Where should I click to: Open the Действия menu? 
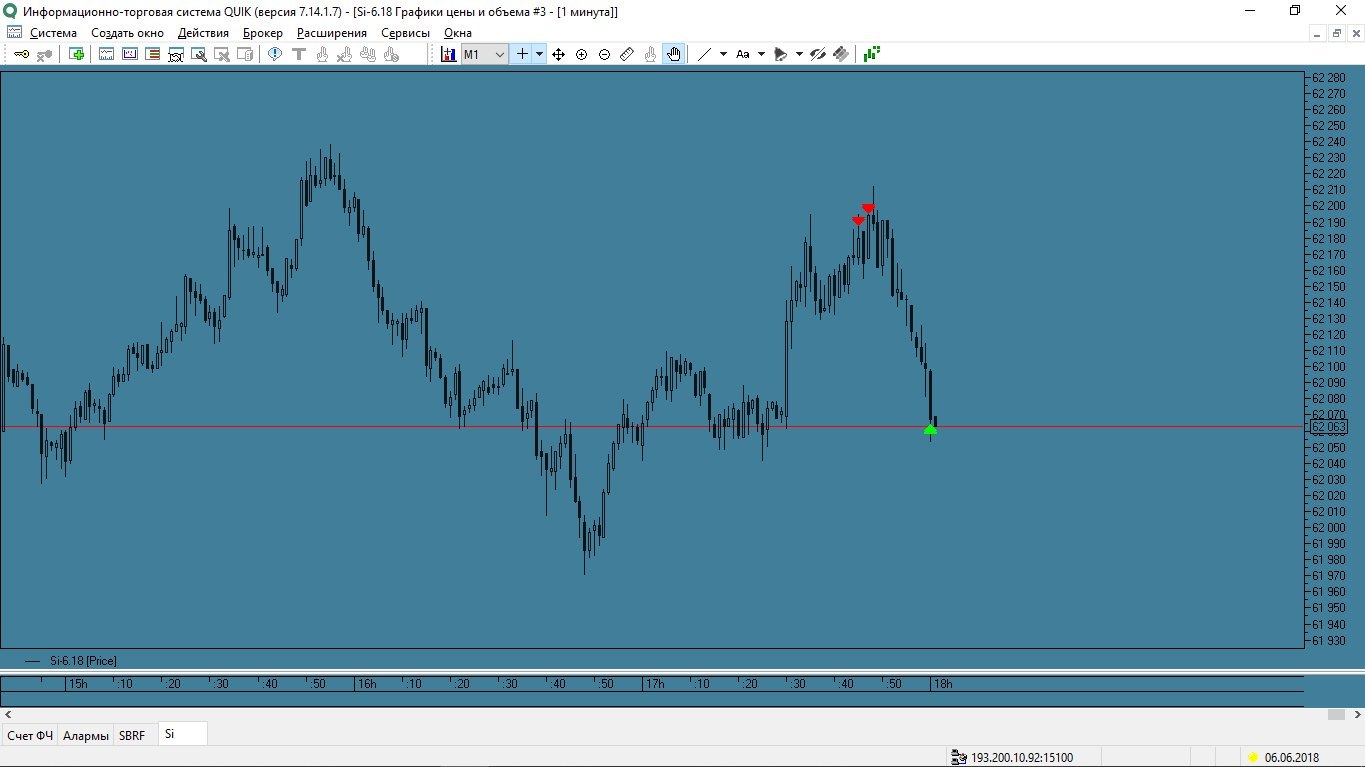(203, 33)
